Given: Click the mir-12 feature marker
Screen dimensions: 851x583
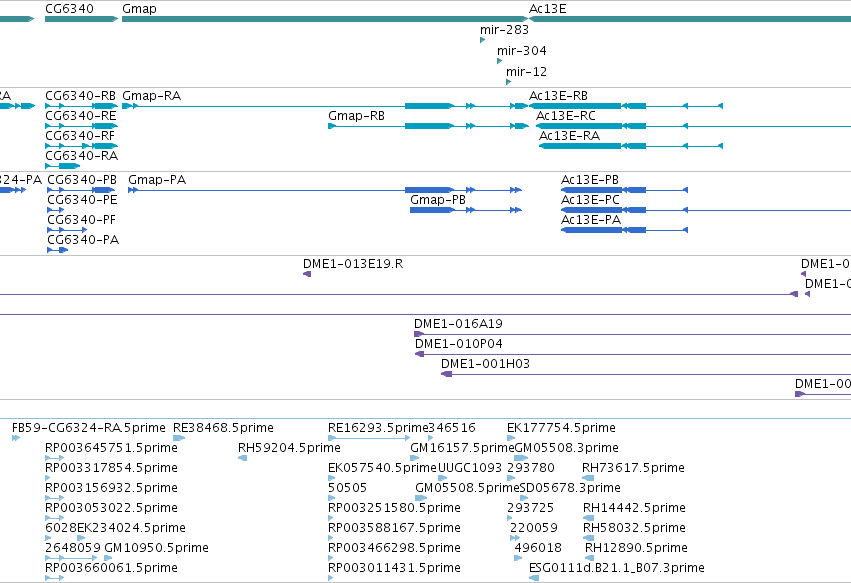Looking at the screenshot, I should pos(508,82).
